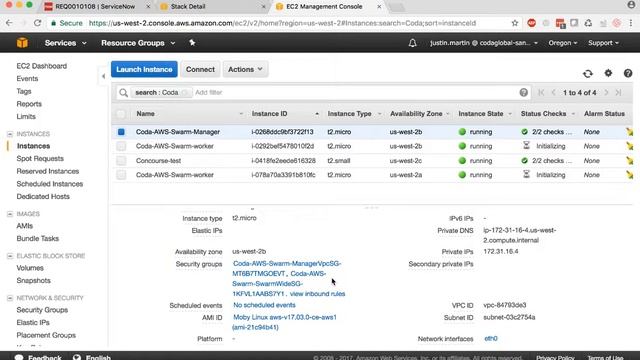This screenshot has height=360, width=640.
Task: Go back in browser history
Action: click(x=9, y=23)
